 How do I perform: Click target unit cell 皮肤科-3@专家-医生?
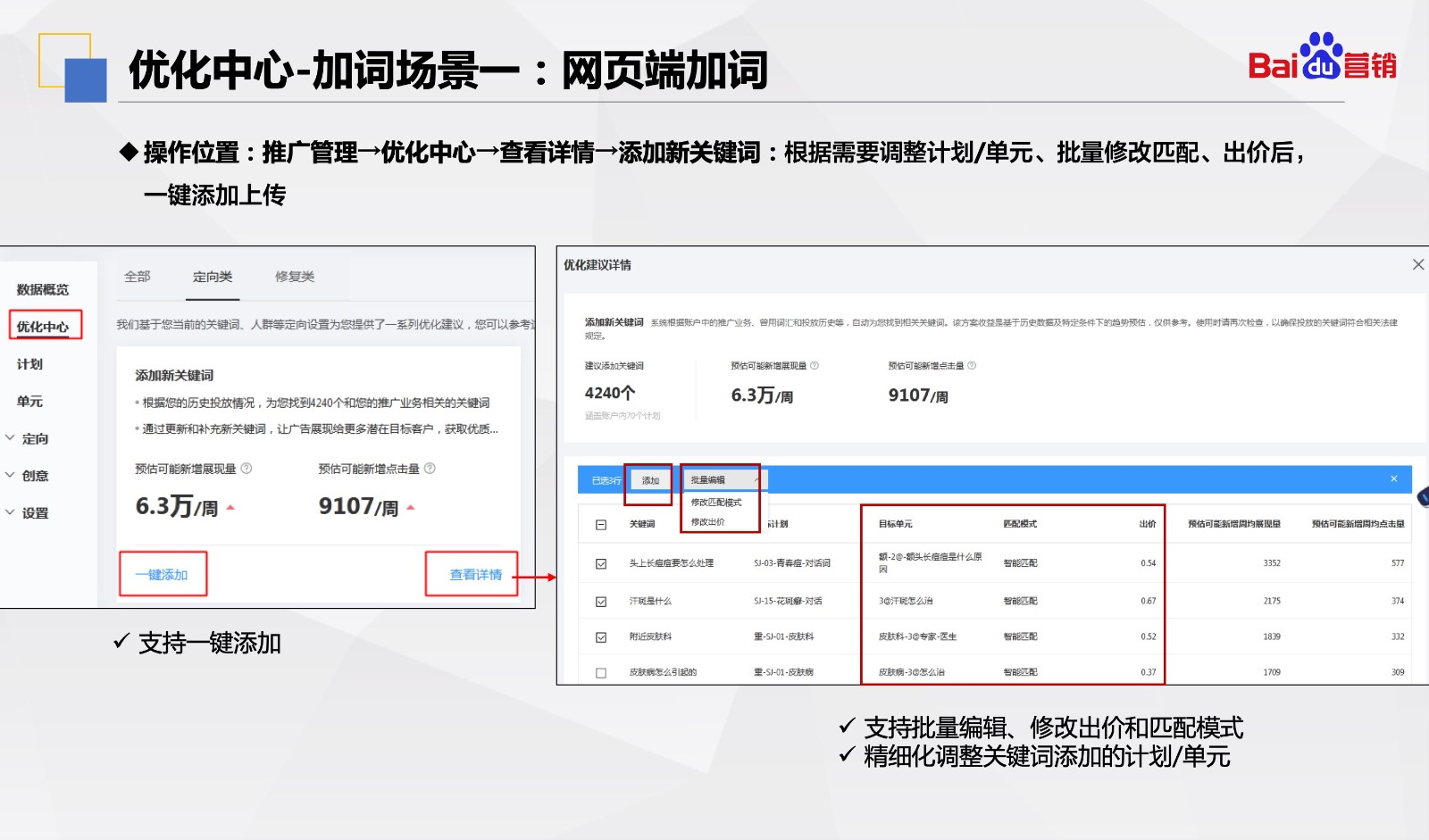(x=917, y=637)
